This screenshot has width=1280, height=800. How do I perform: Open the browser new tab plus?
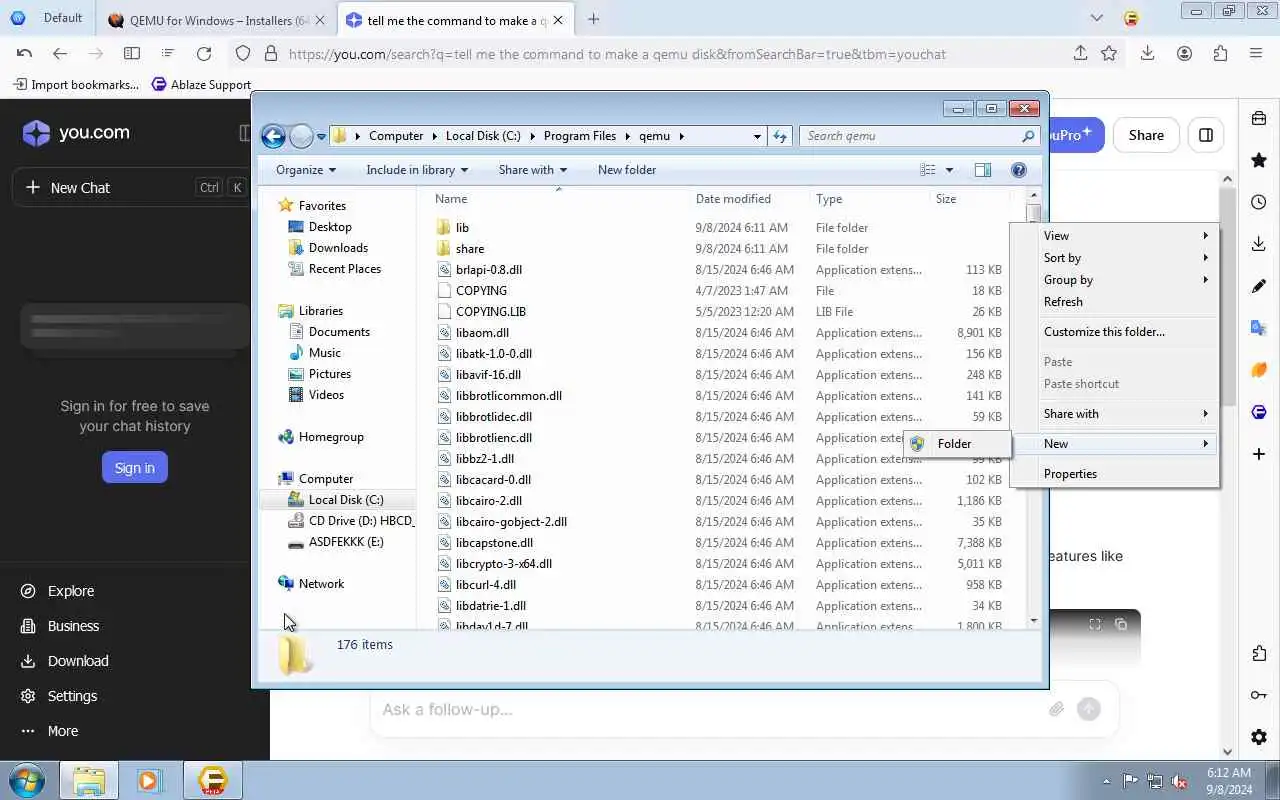tap(594, 19)
